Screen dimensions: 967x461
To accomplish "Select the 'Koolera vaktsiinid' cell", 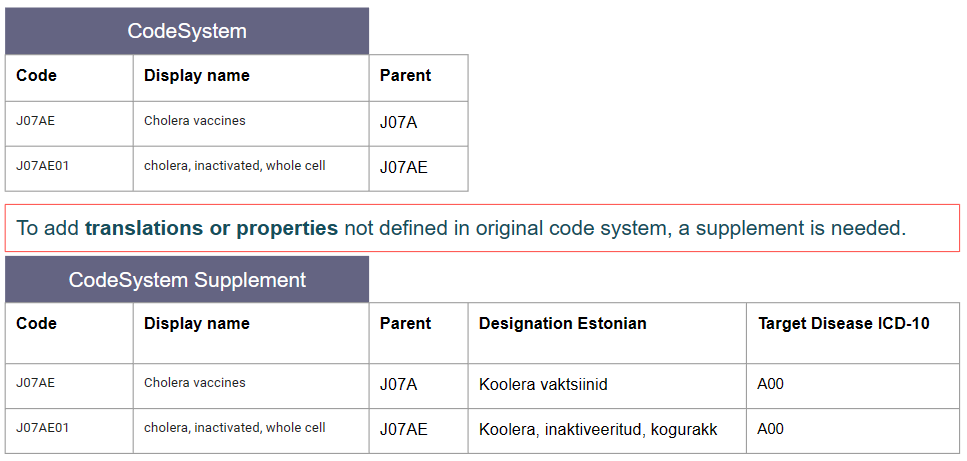I will (x=543, y=385).
